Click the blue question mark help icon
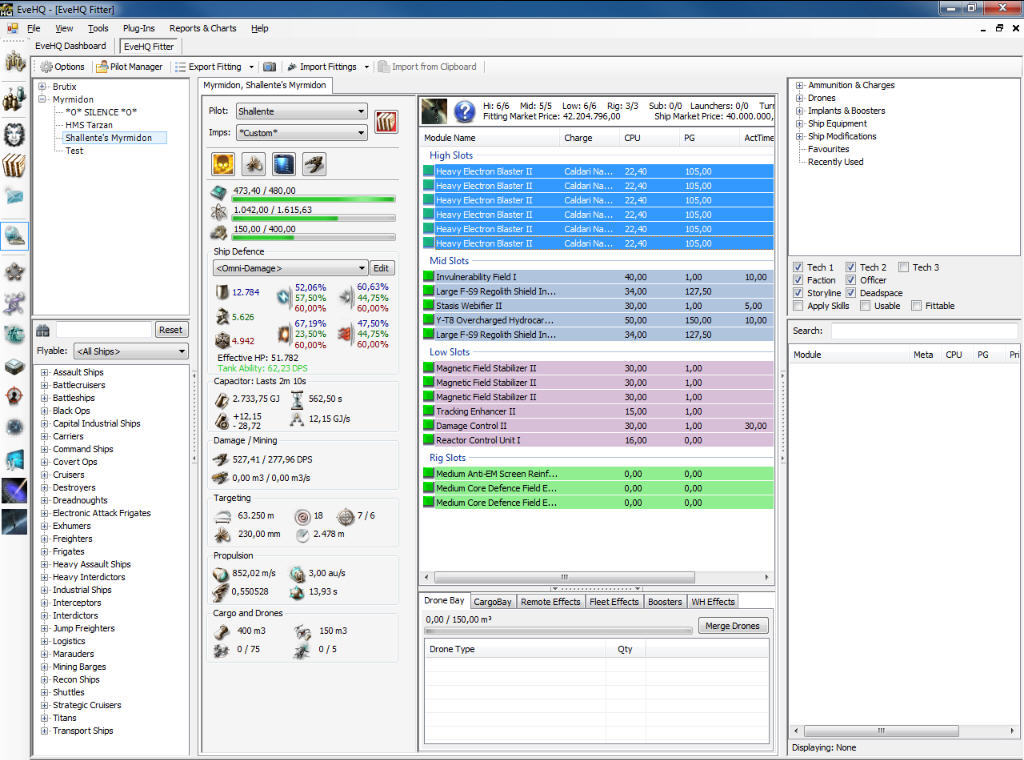 click(x=464, y=111)
